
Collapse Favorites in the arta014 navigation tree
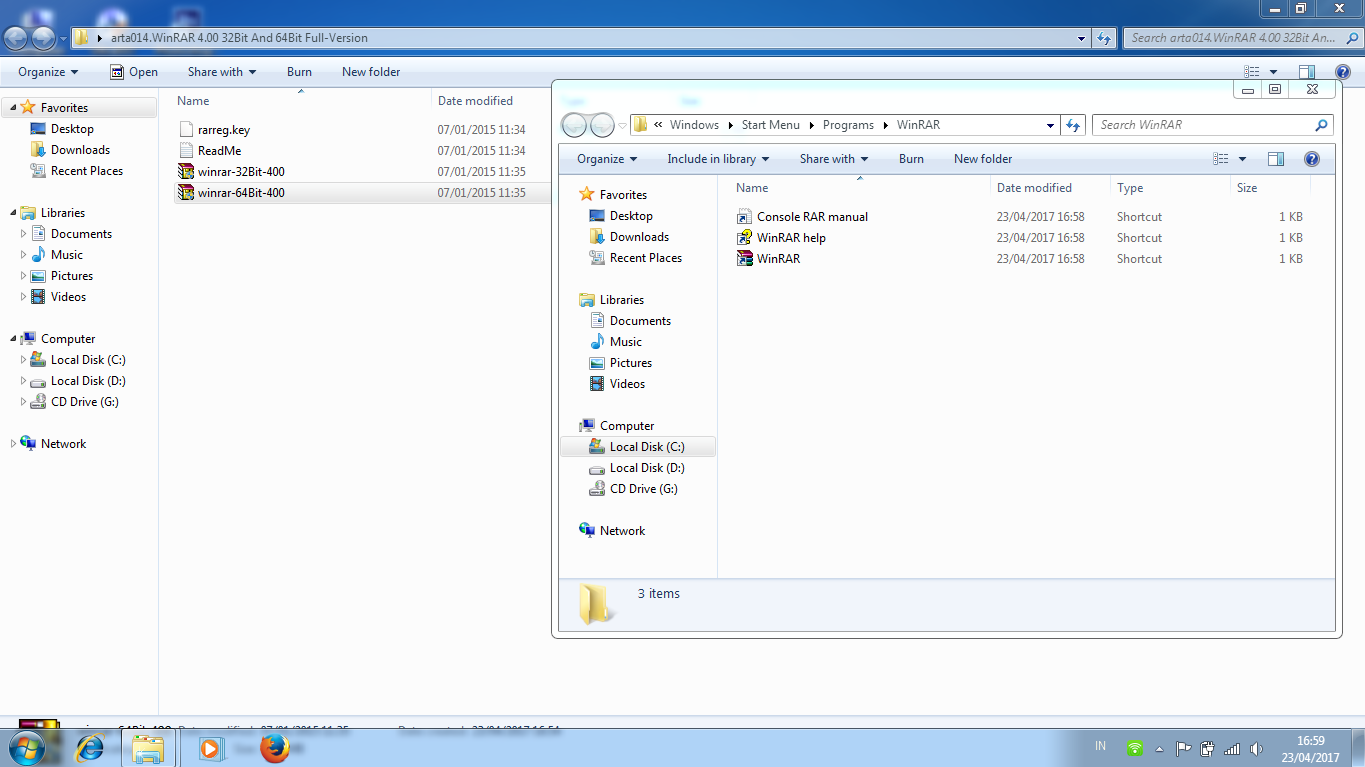click(13, 108)
